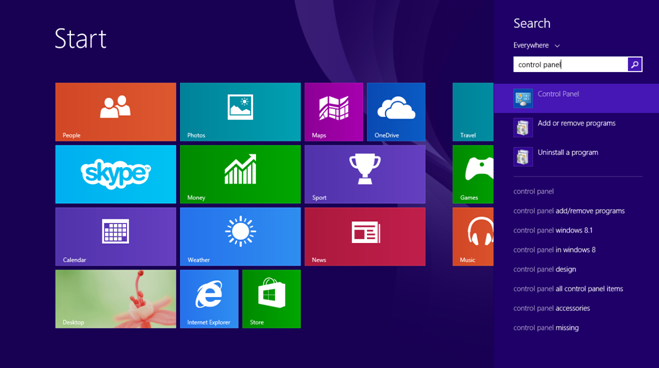Open the Photos app tile
This screenshot has height=368, width=659.
[x=240, y=112]
